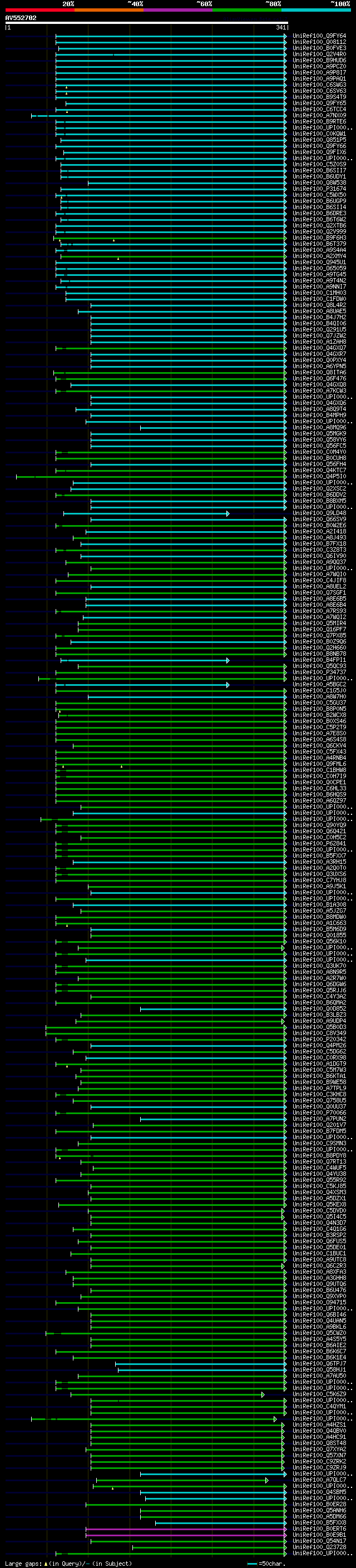Image resolution: width=356 pixels, height=1568 pixels.
Task: Select the UniRef100_A7RS93 label
Action: coord(319,611)
